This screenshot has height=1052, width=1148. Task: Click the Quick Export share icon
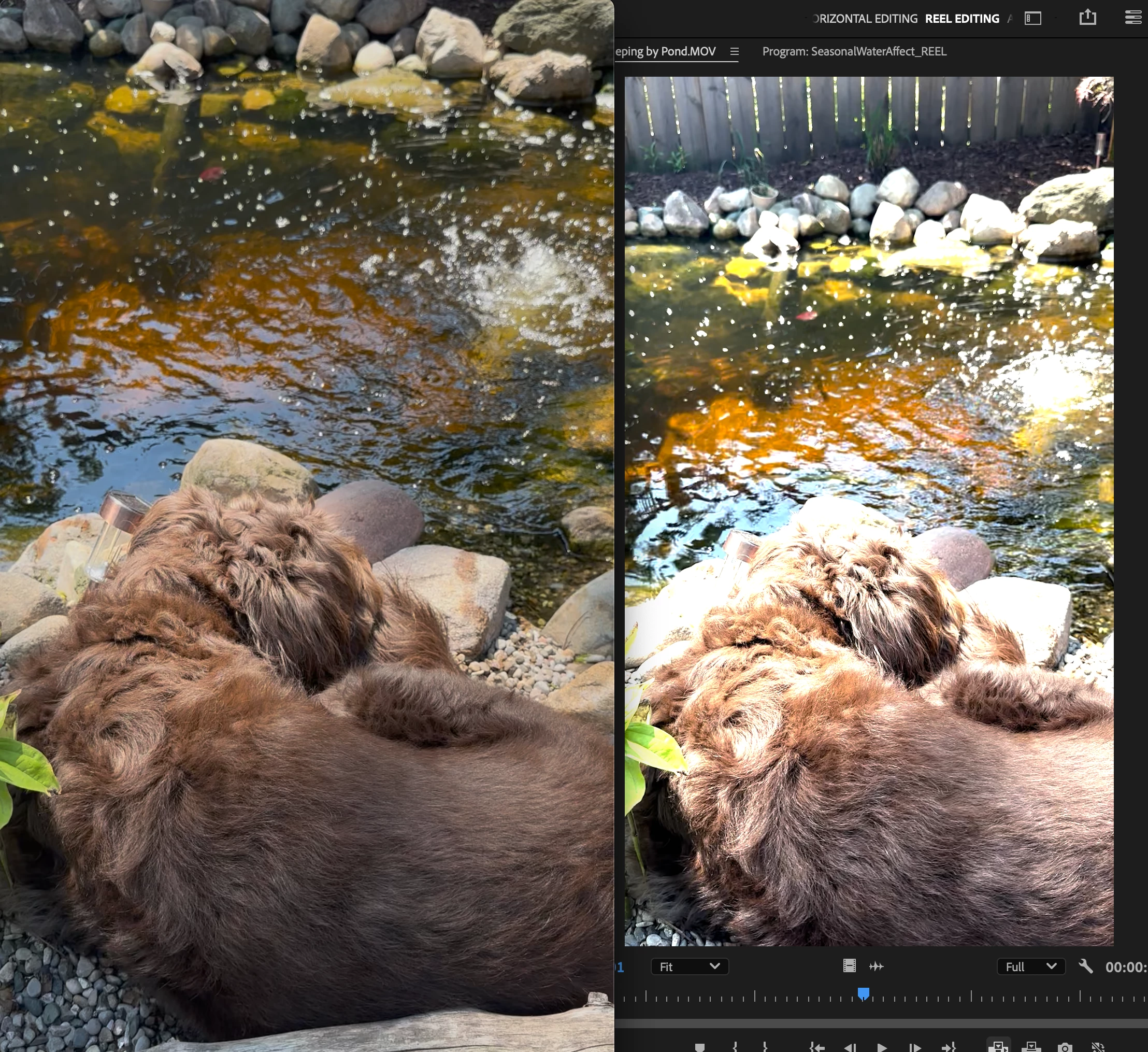click(1087, 17)
